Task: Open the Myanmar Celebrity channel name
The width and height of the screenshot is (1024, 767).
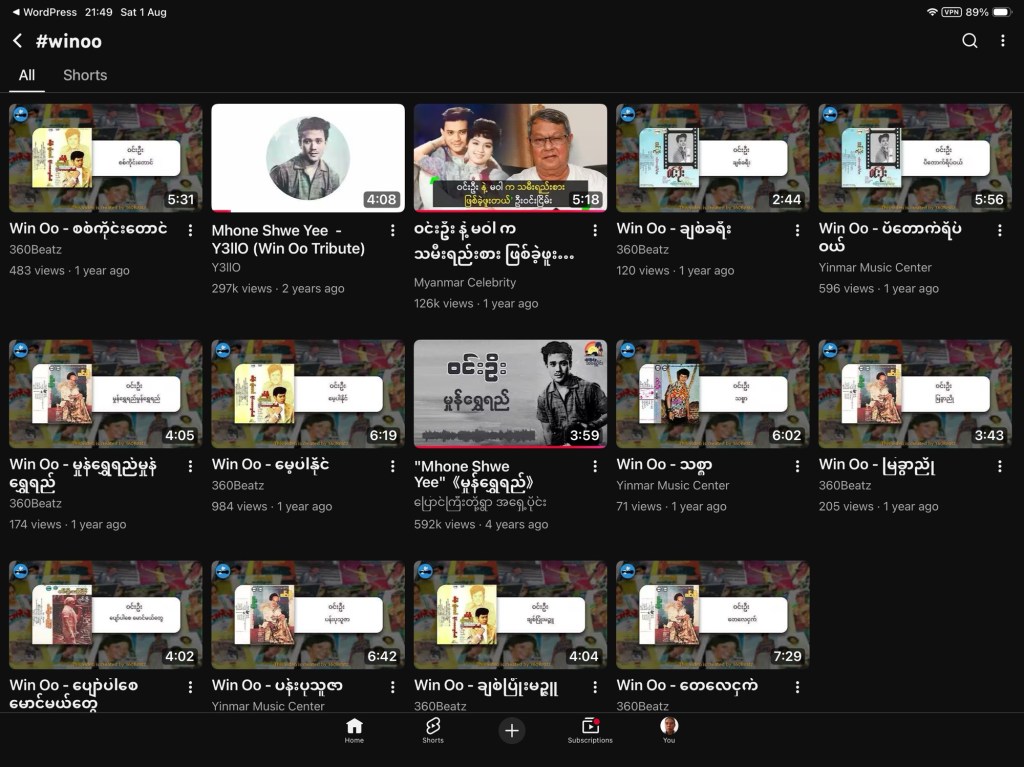Action: tap(465, 282)
